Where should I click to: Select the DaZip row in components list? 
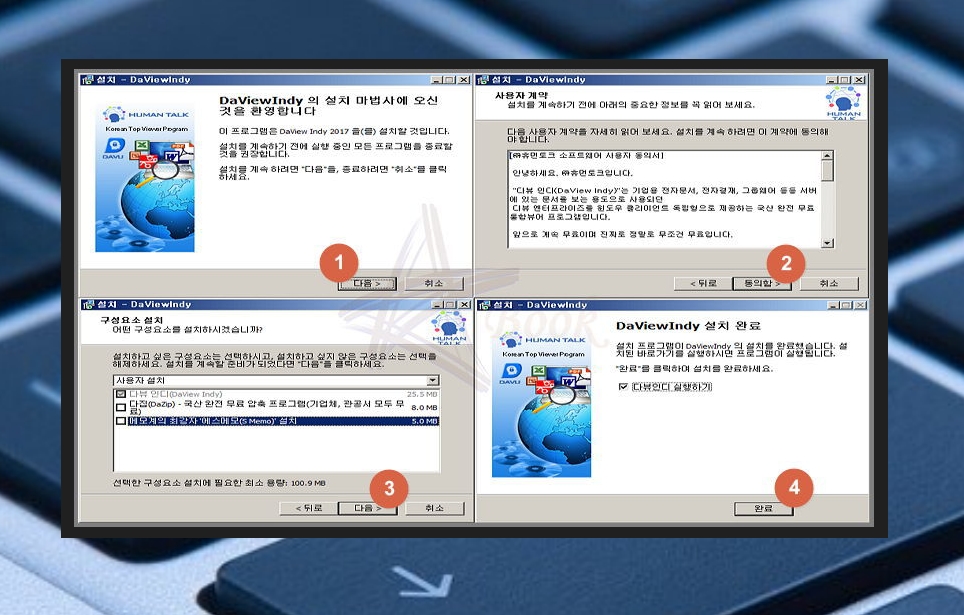[x=277, y=407]
